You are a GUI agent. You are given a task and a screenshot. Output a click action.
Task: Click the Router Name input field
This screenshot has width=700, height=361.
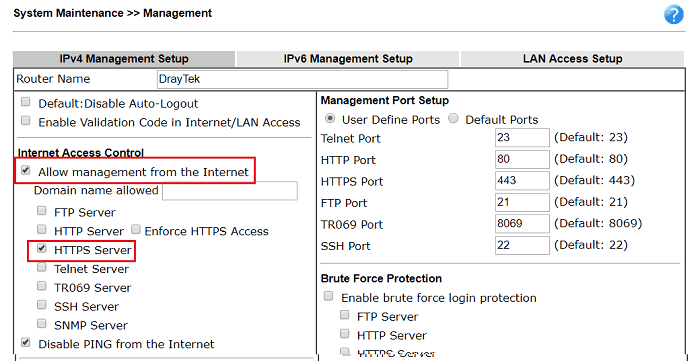tap(302, 79)
